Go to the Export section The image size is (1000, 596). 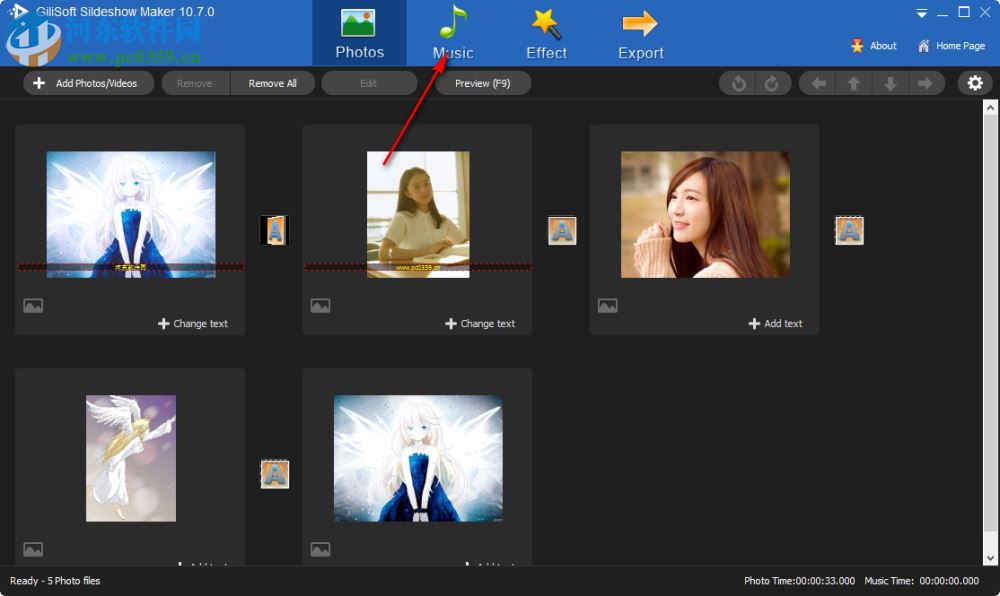pos(640,30)
